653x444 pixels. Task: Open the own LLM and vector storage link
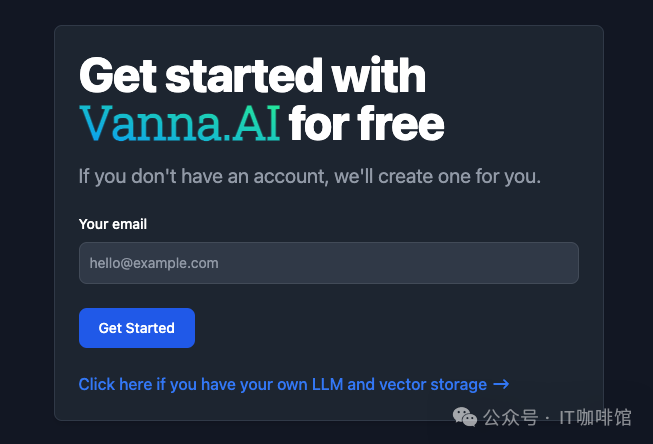pyautogui.click(x=283, y=384)
